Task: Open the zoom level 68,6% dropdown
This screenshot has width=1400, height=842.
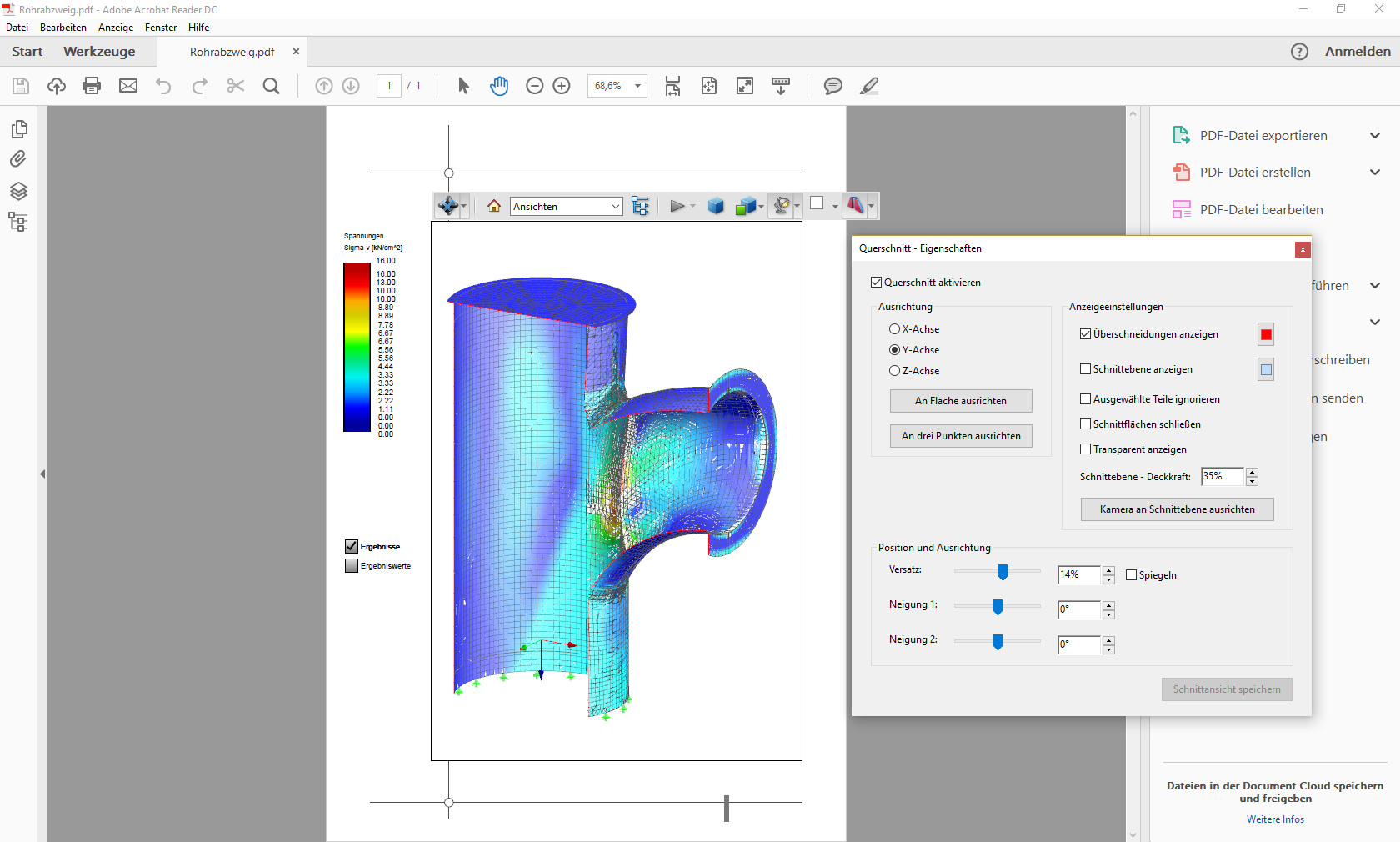Action: (637, 86)
